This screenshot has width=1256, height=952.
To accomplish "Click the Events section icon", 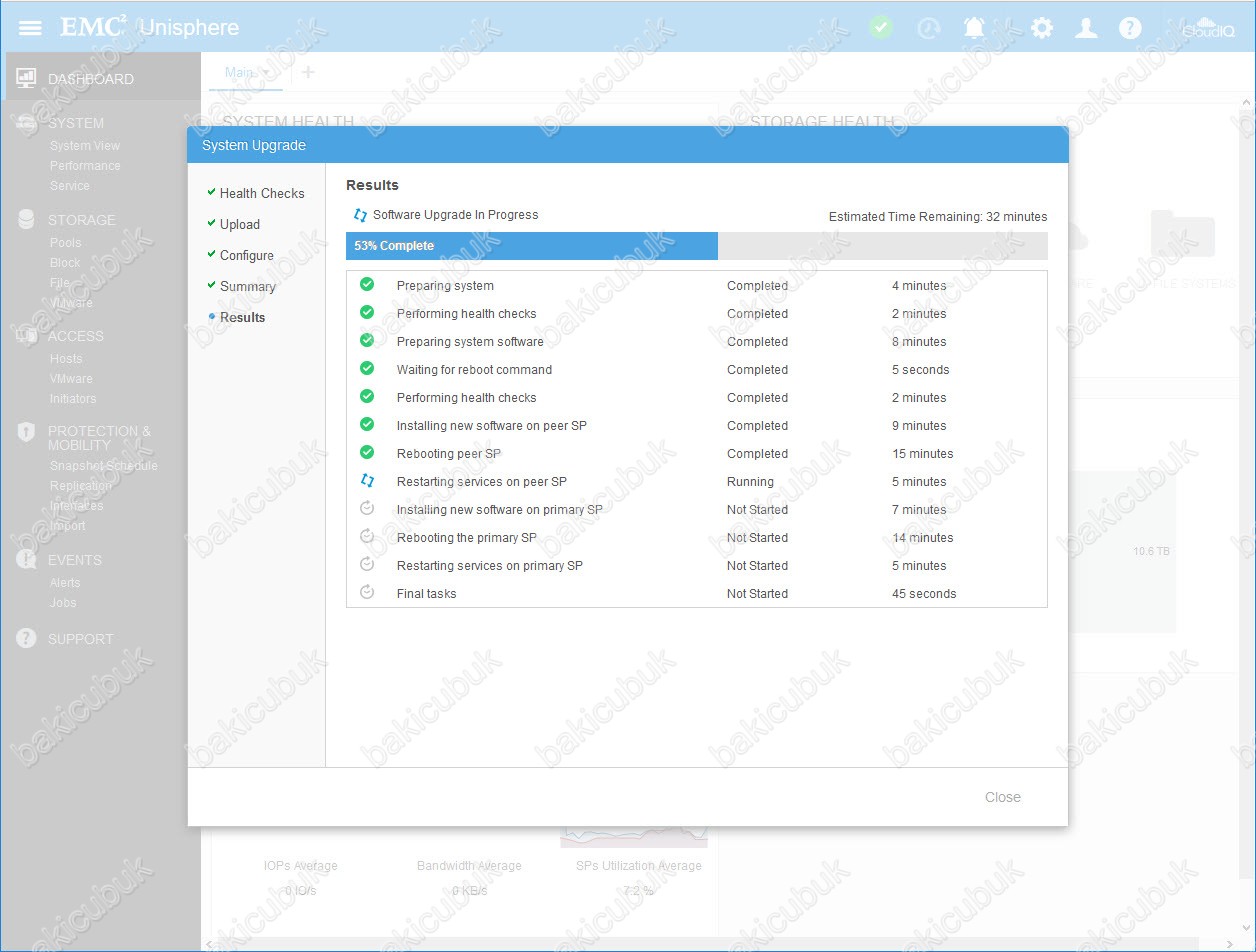I will tap(27, 560).
